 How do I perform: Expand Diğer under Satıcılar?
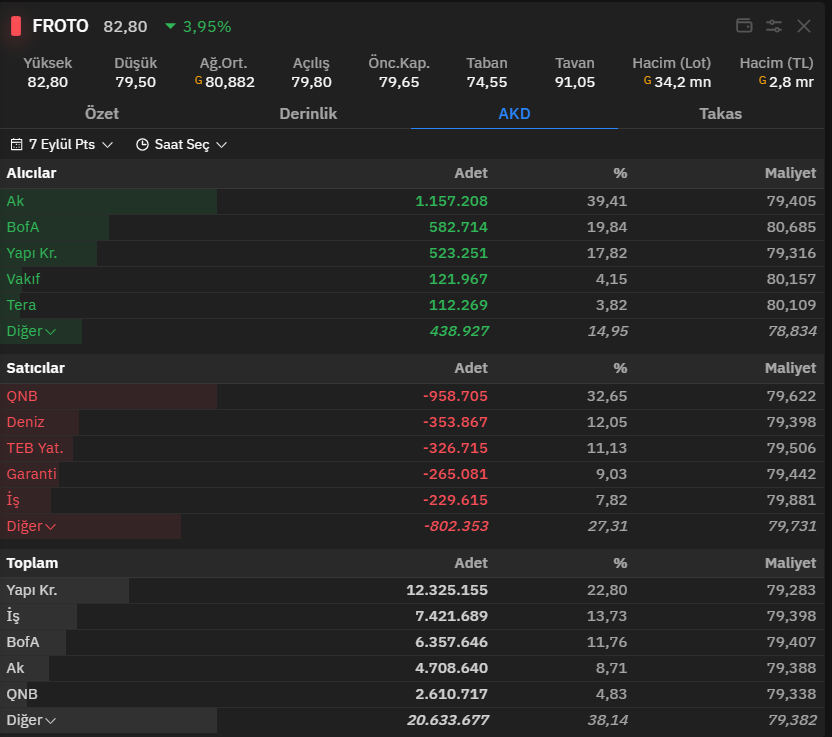click(31, 526)
